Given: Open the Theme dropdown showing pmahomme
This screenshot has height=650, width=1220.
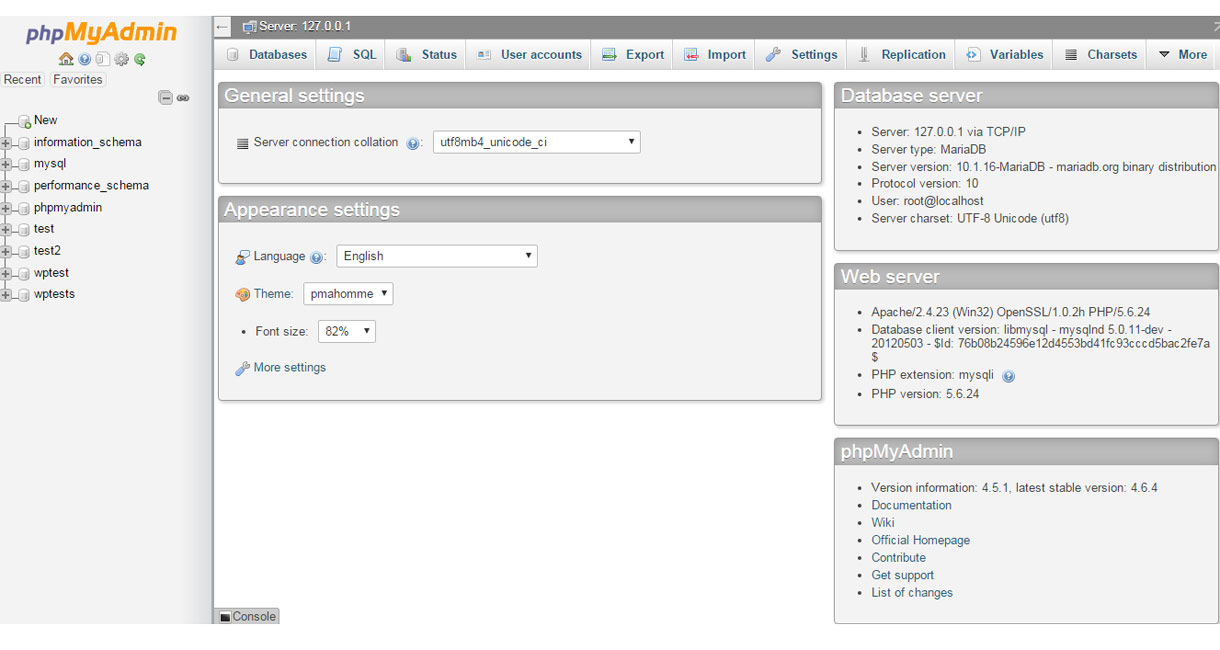Looking at the screenshot, I should coord(348,294).
